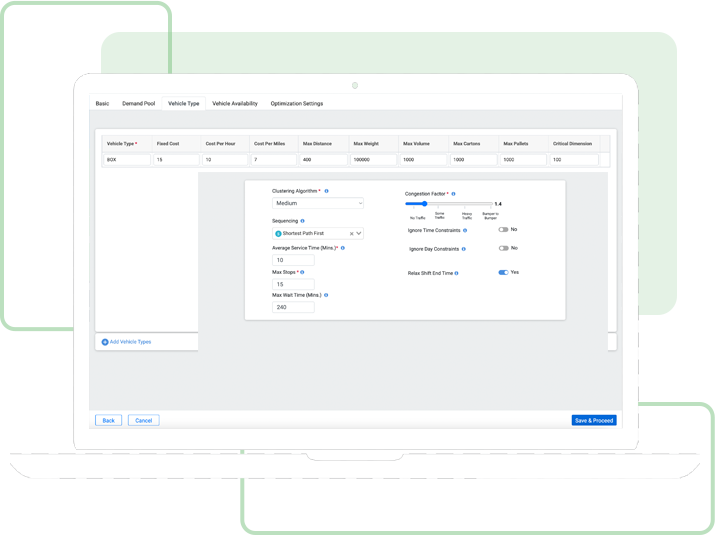This screenshot has height=535, width=715.
Task: Click the Congestion Factor slider handle
Action: (425, 203)
